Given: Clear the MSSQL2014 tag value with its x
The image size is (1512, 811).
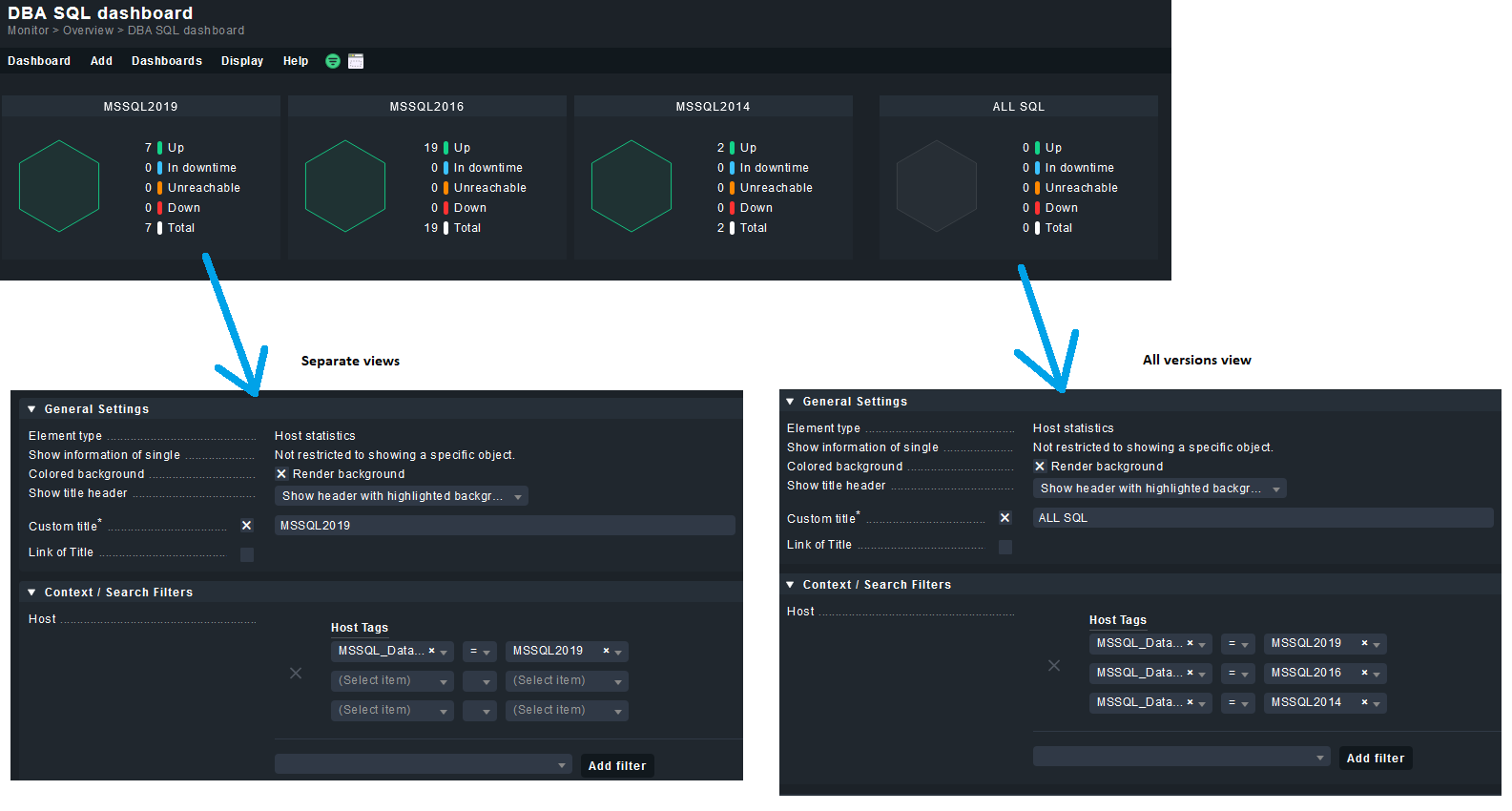Looking at the screenshot, I should 1364,702.
